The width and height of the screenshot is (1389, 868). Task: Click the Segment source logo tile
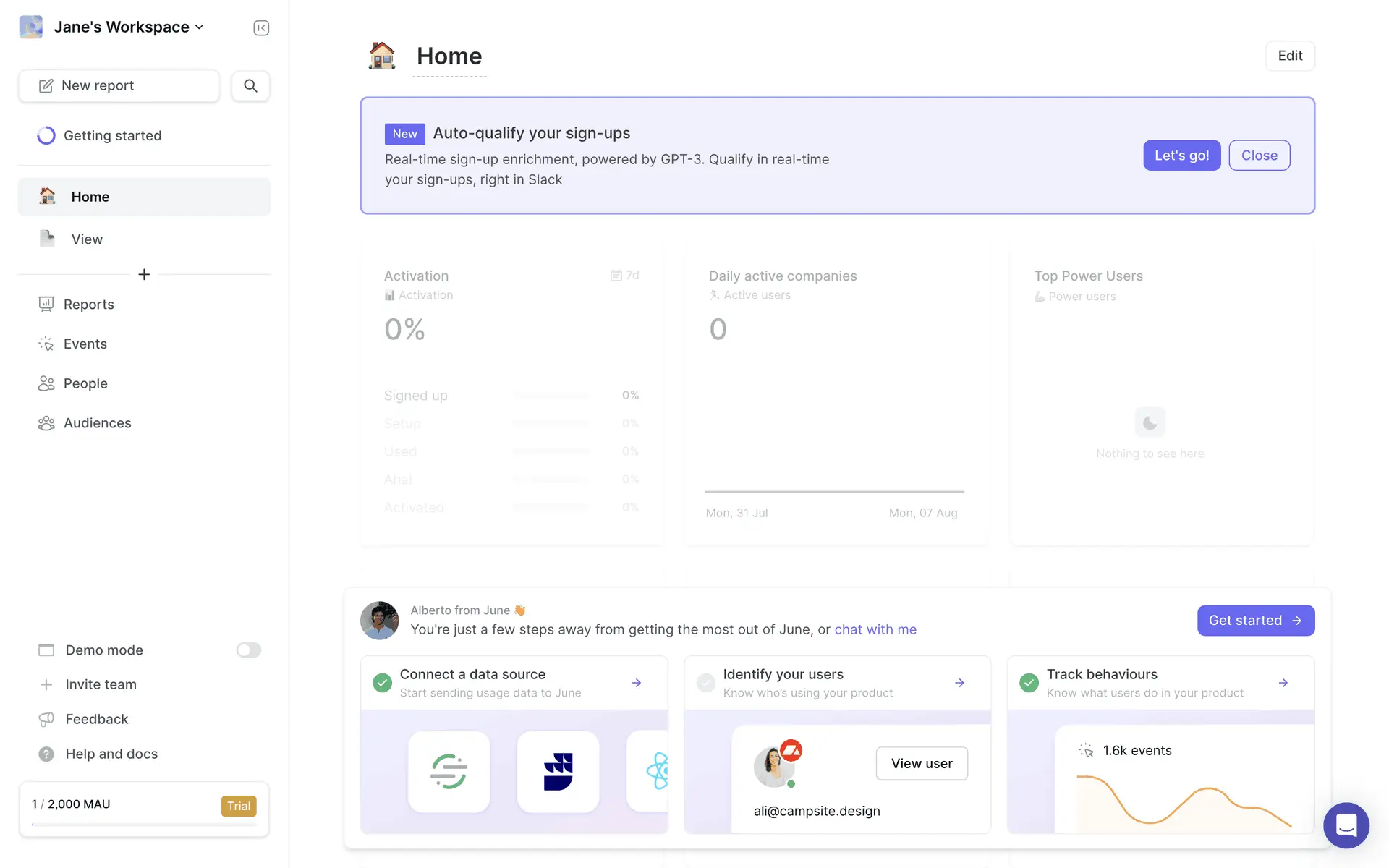click(449, 771)
